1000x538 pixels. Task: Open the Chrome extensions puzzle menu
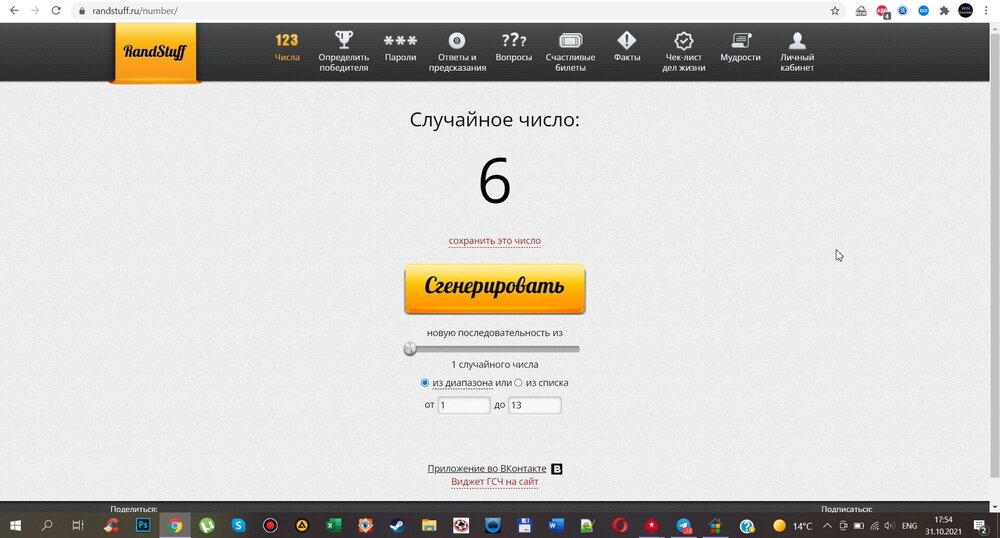(944, 11)
